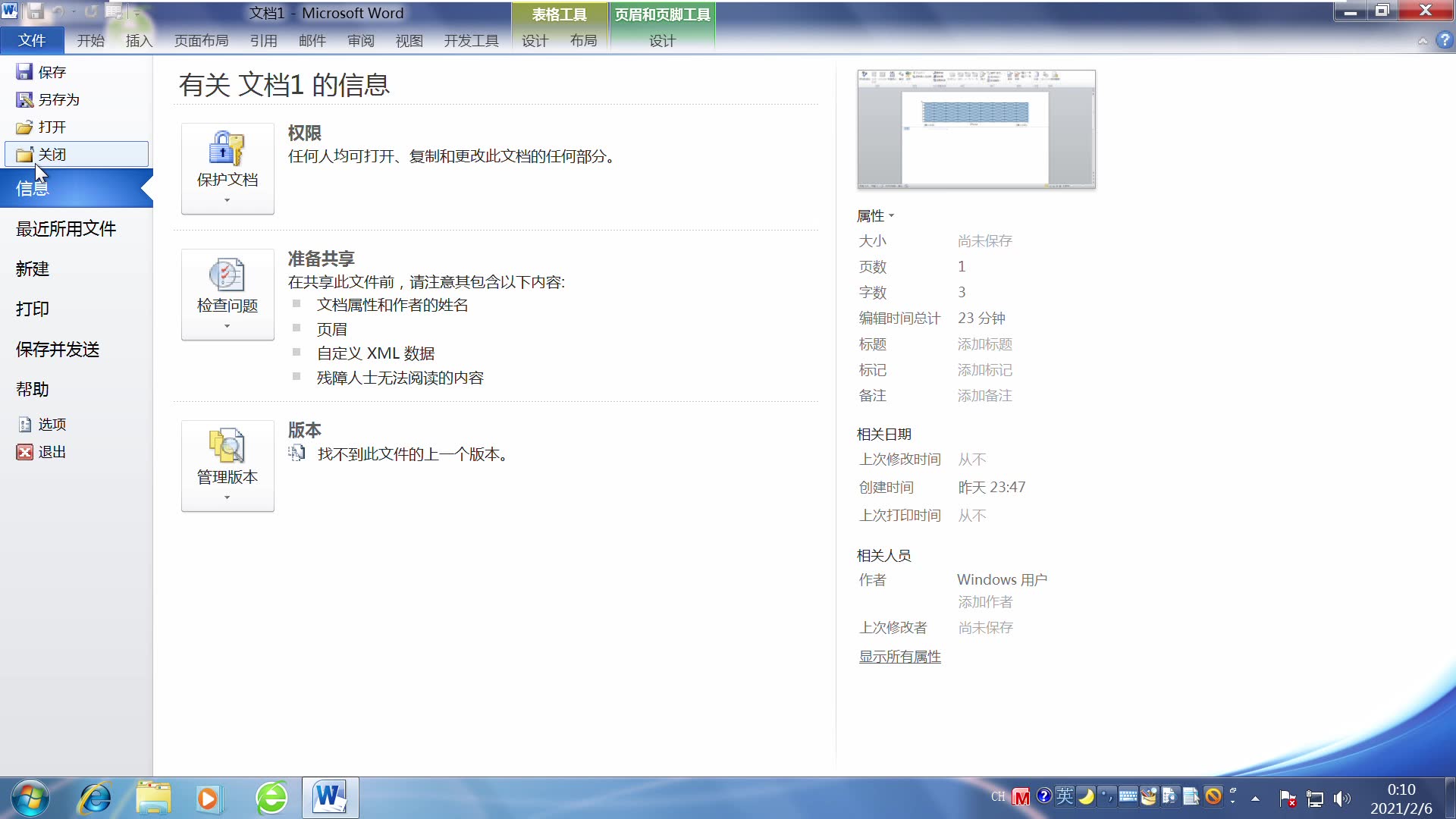The image size is (1456, 819).
Task: Open the Print page
Action: tap(33, 309)
